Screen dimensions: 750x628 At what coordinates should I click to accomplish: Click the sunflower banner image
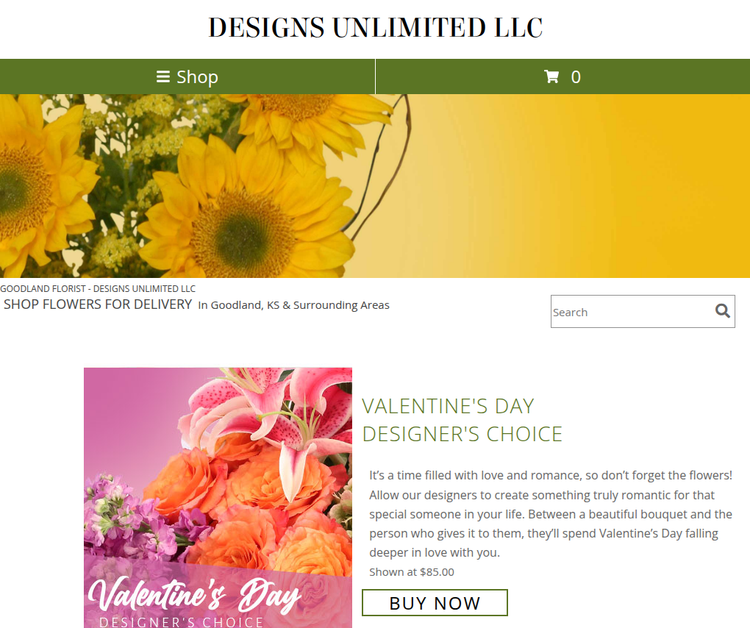point(375,186)
